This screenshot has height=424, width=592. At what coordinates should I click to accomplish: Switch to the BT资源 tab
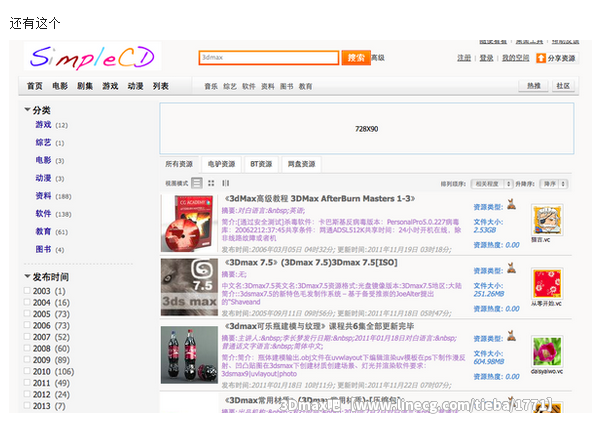[x=261, y=164]
